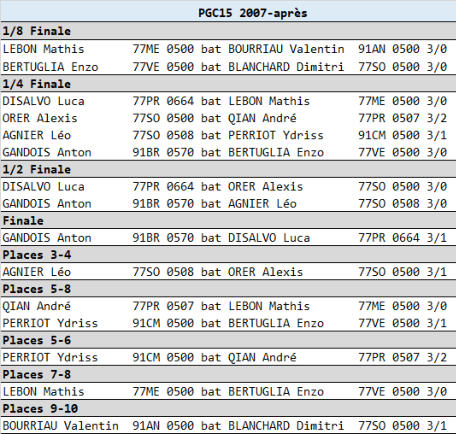456x434 pixels.
Task: Click PERRIOT Ydriss as loser in 1/4 Finale
Action: 276,135
